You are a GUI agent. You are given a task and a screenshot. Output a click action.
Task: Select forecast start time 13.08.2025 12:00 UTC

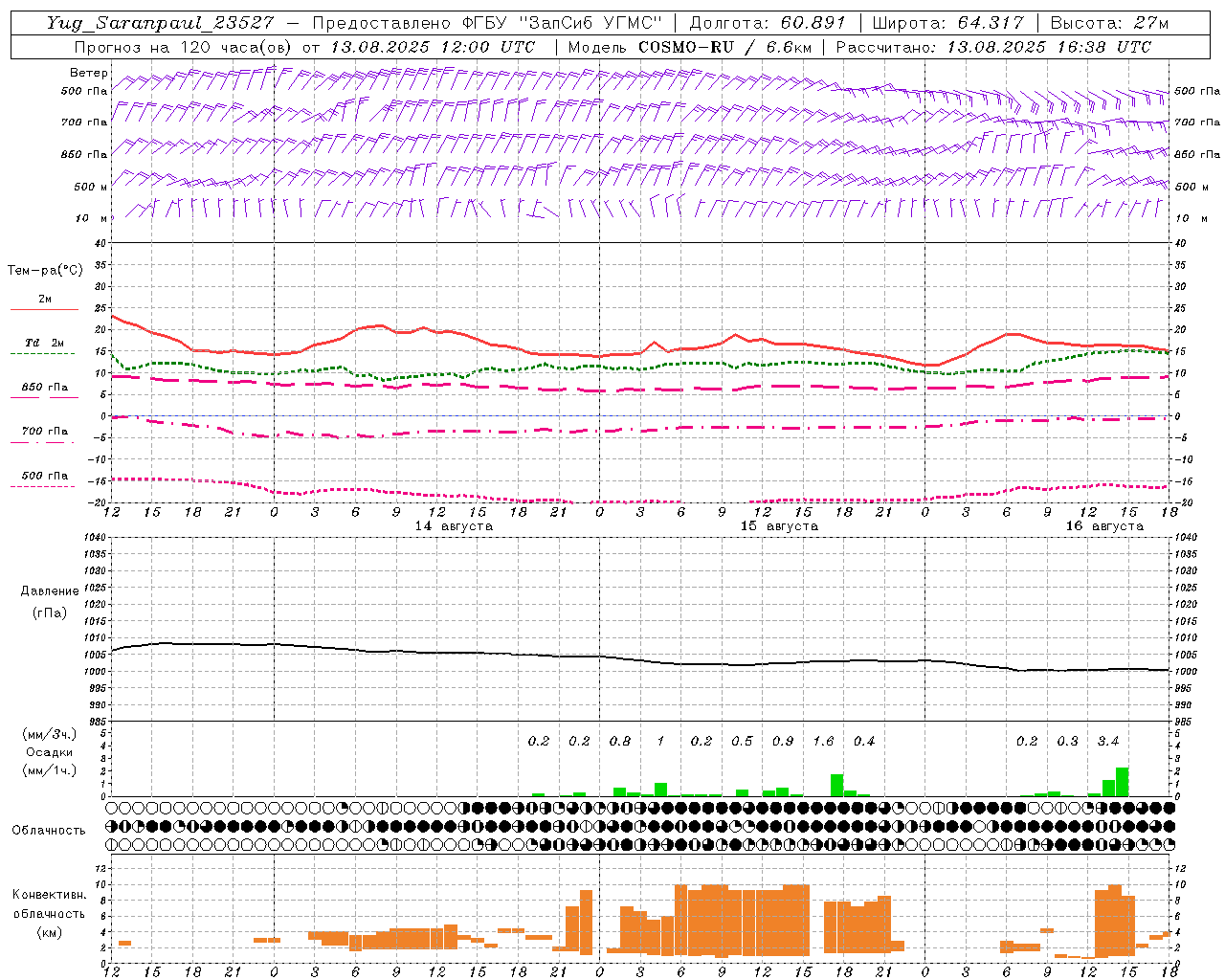point(433,47)
